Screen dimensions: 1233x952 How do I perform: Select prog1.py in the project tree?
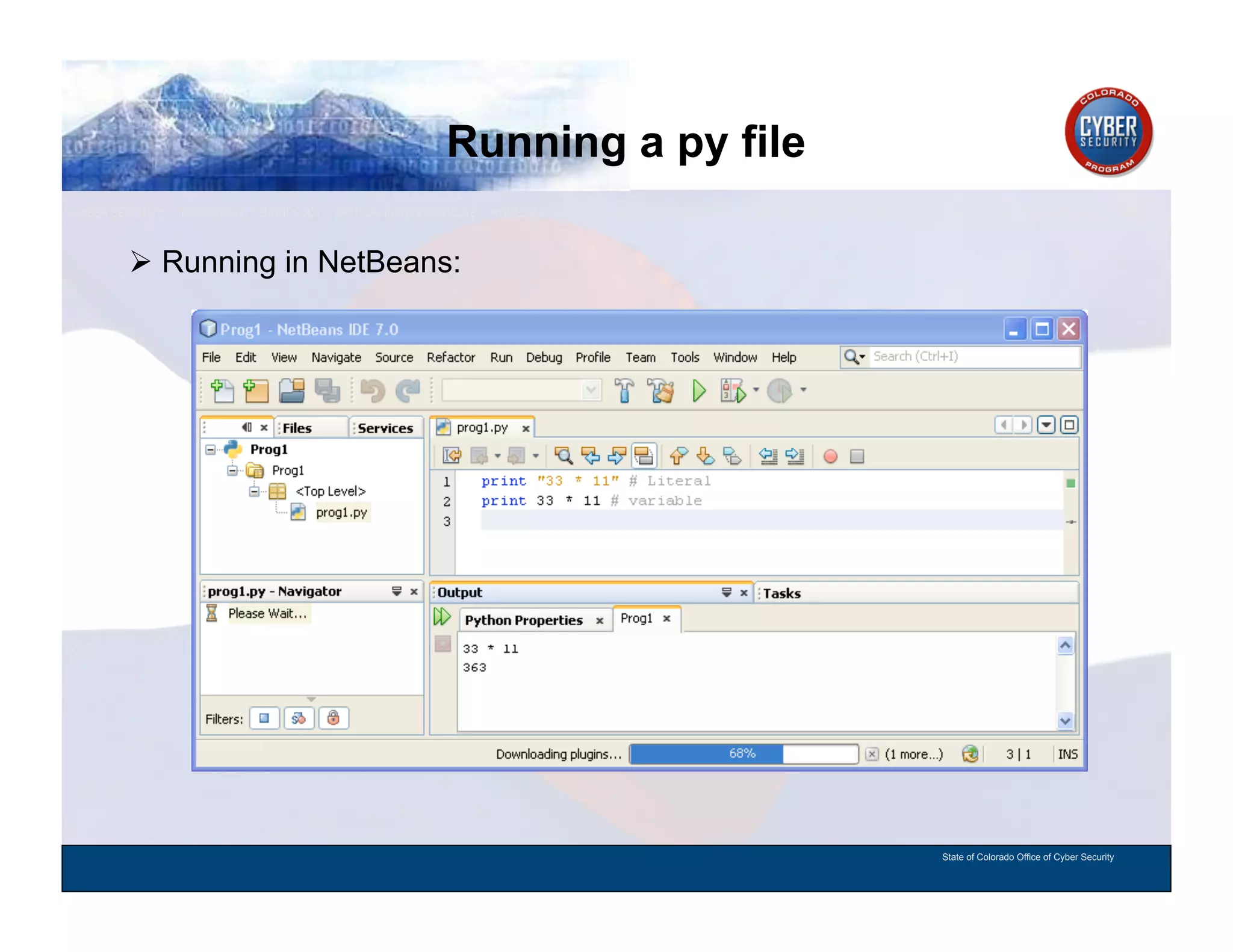(x=341, y=512)
